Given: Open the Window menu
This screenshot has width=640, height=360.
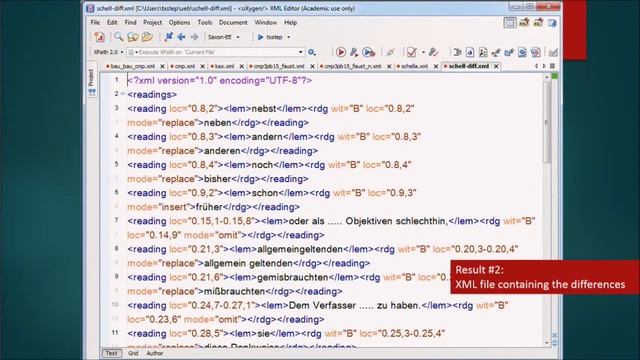Looking at the screenshot, I should (x=265, y=22).
